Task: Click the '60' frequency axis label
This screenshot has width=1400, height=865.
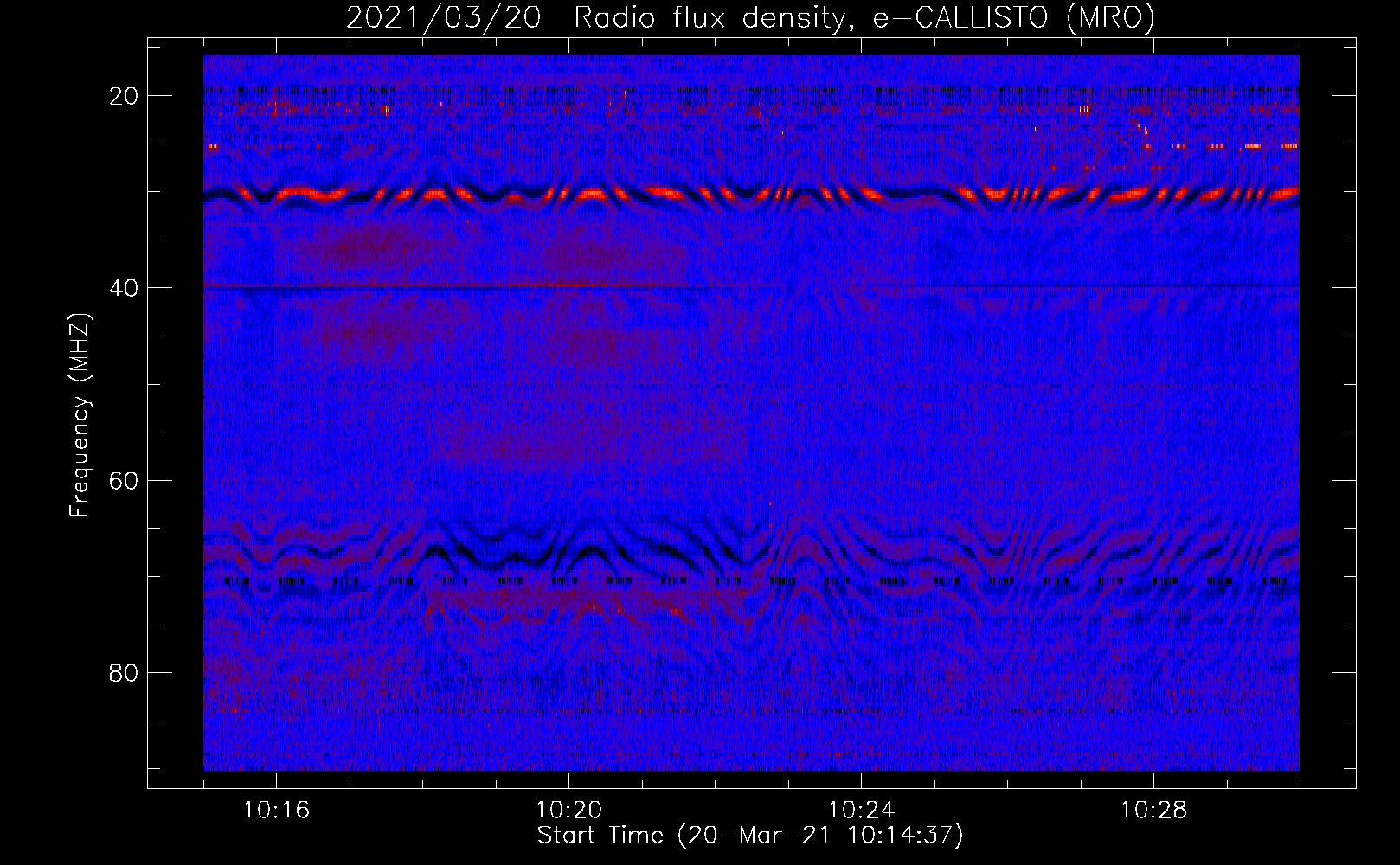Action: click(125, 480)
